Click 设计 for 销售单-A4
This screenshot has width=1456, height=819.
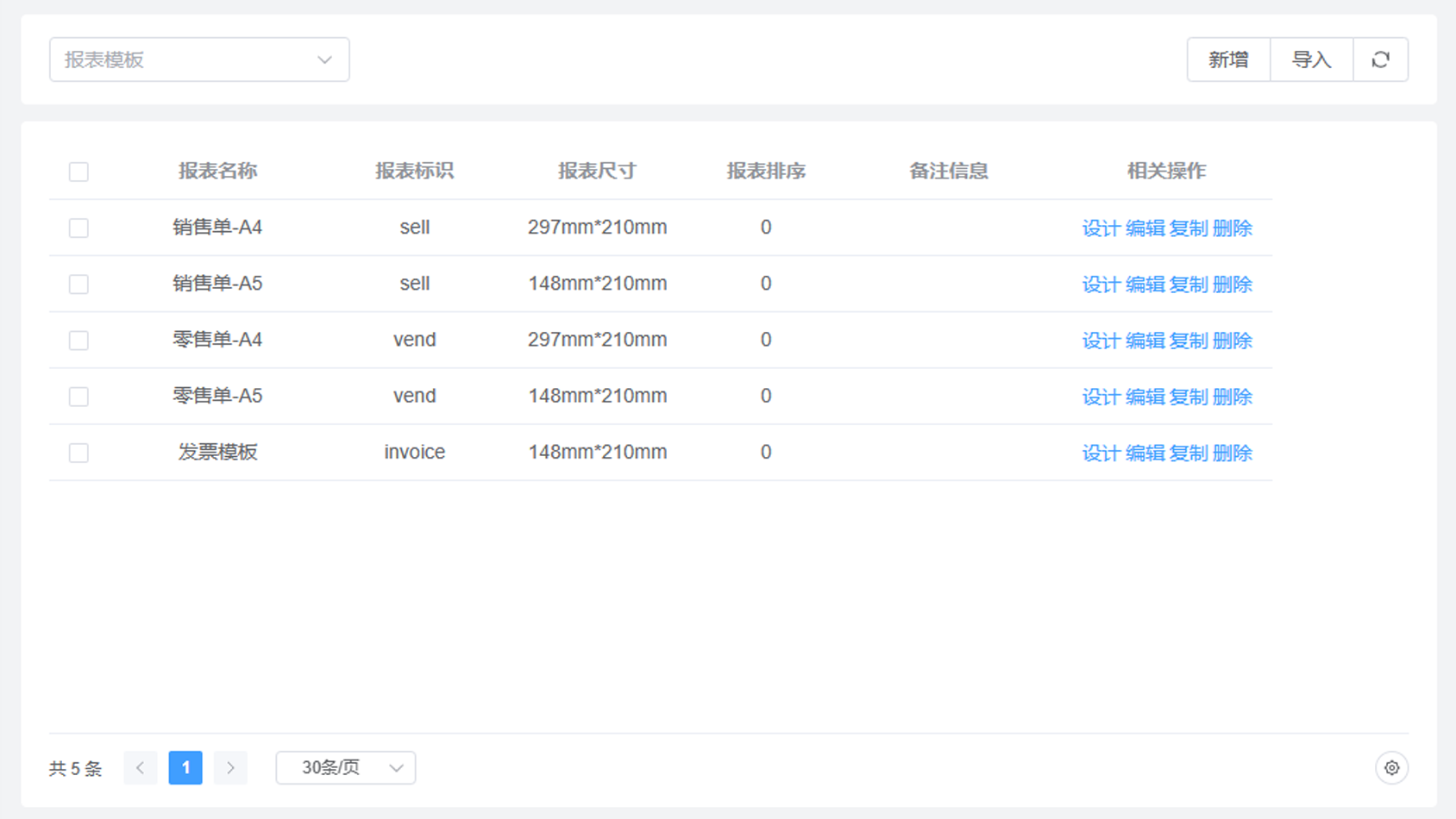pos(1101,228)
